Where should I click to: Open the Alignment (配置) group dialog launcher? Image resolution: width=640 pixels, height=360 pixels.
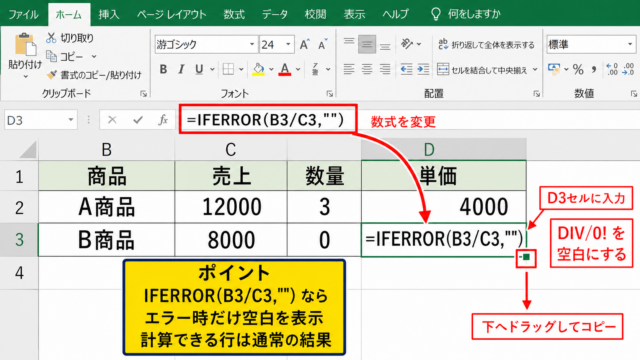click(537, 94)
